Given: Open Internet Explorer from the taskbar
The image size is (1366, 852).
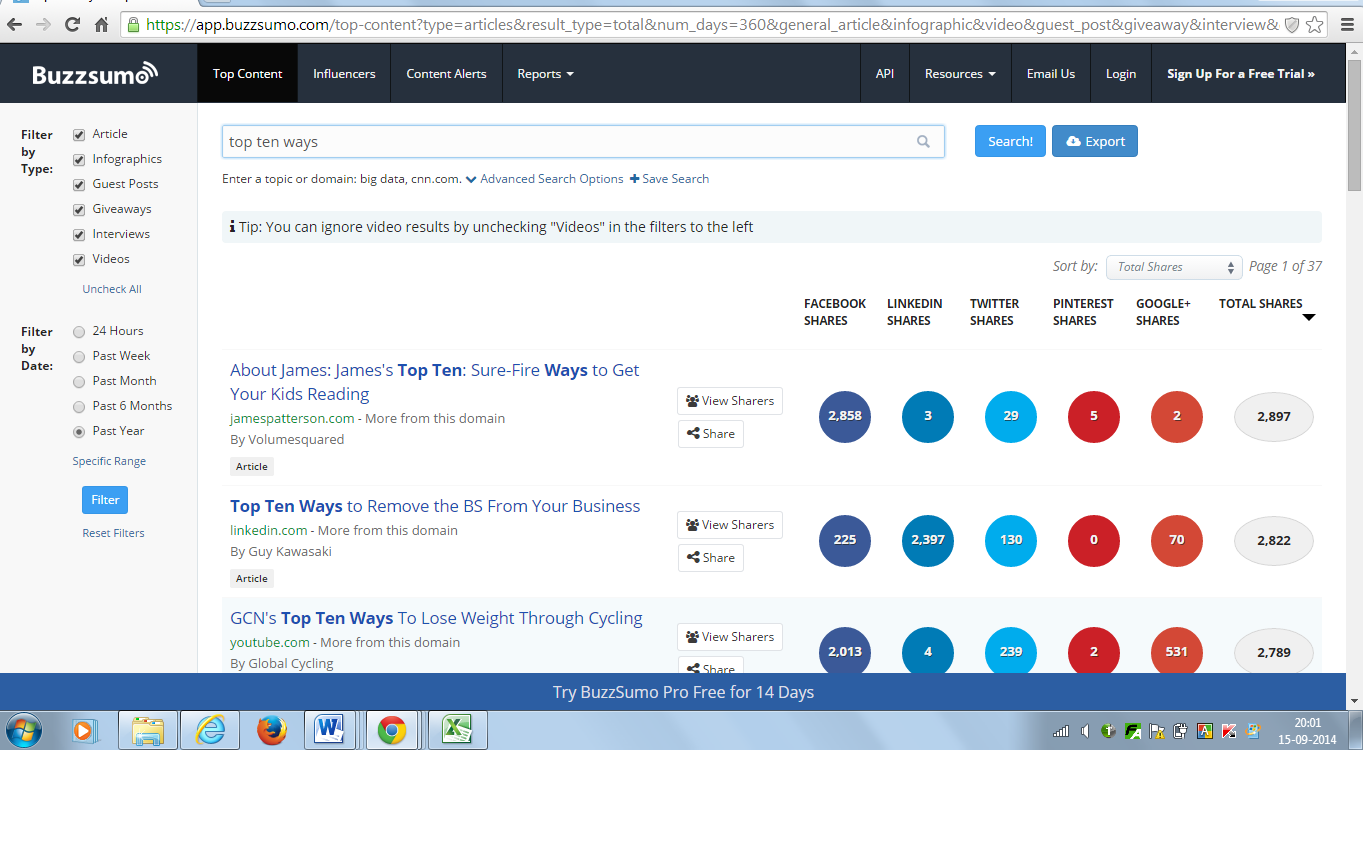Looking at the screenshot, I should point(211,731).
